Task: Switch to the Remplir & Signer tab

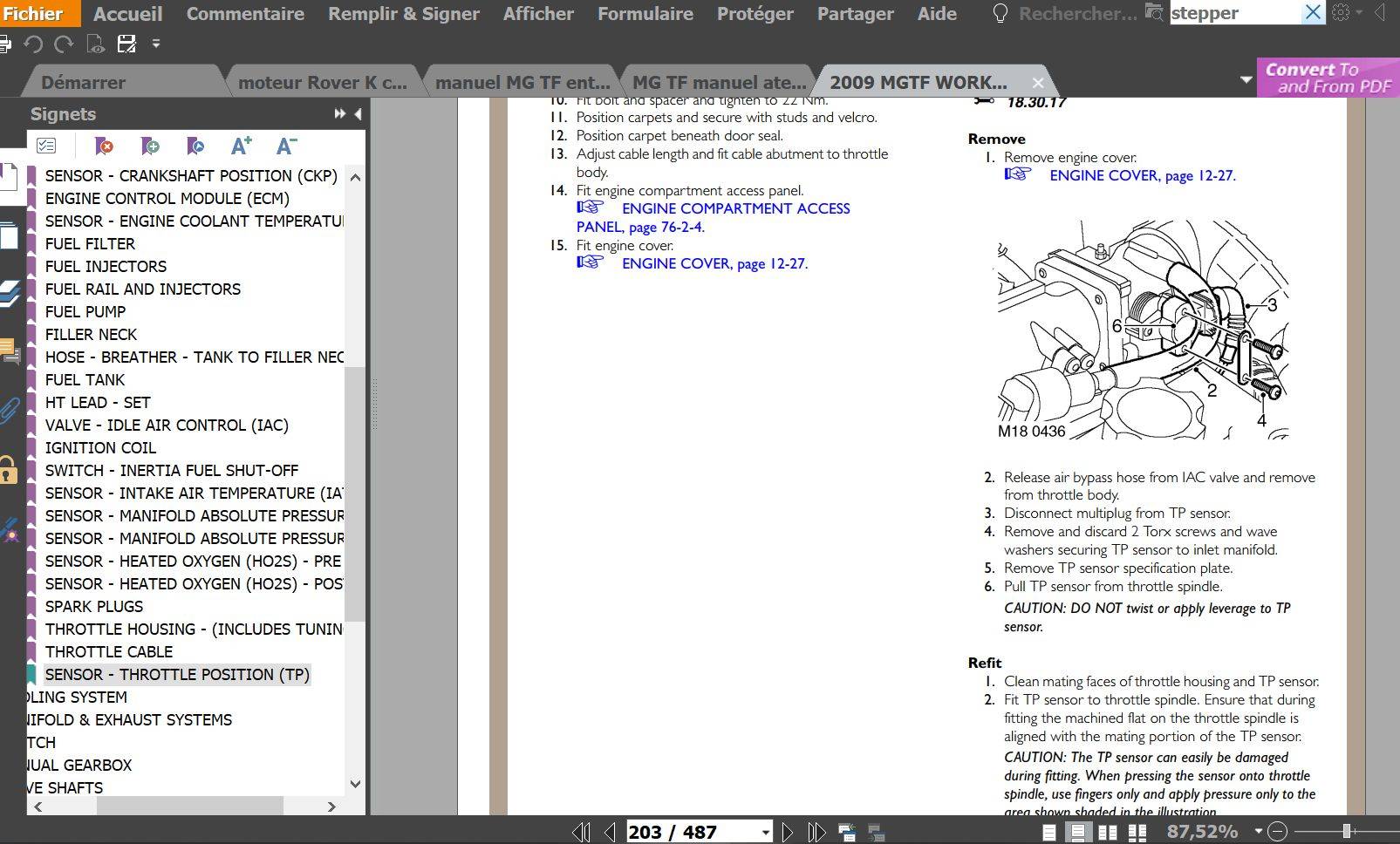Action: tap(404, 13)
